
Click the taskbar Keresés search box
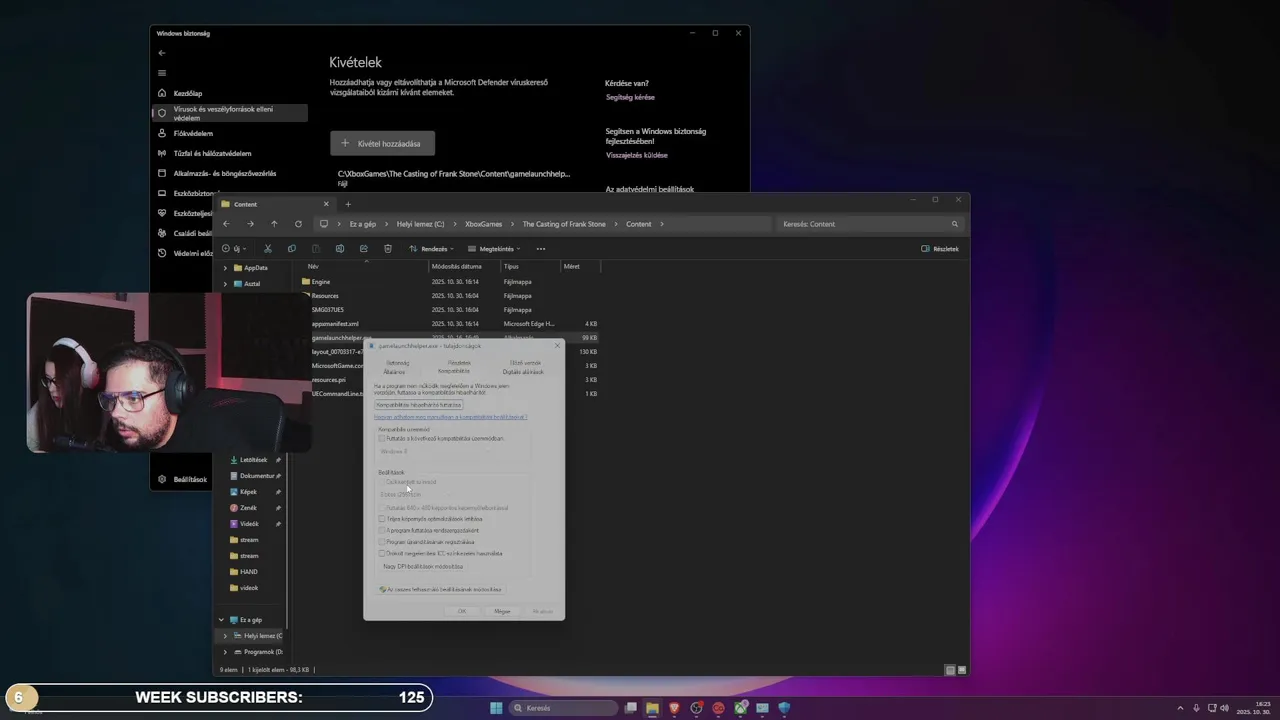point(563,708)
